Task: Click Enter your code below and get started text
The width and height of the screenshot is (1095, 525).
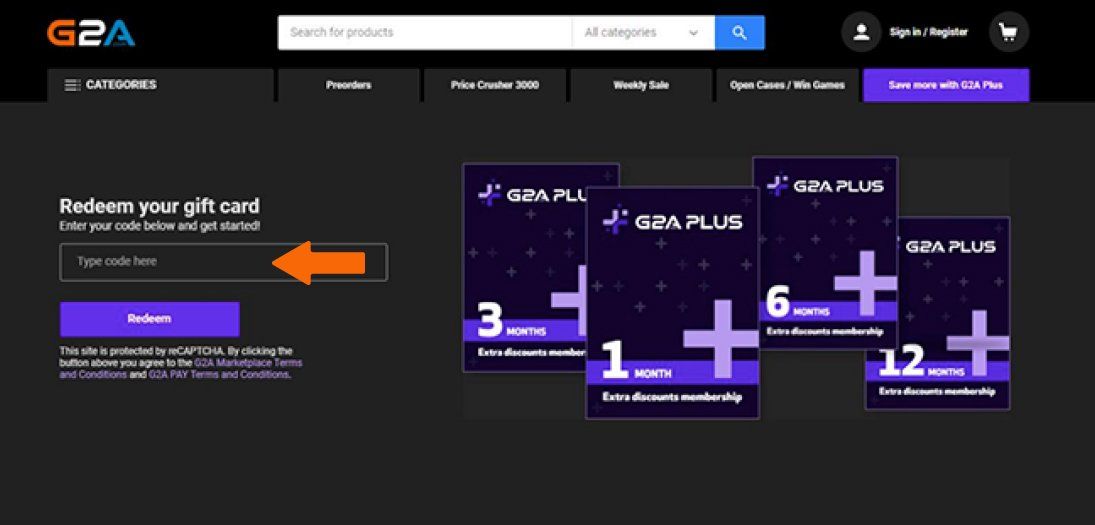Action: click(x=159, y=226)
